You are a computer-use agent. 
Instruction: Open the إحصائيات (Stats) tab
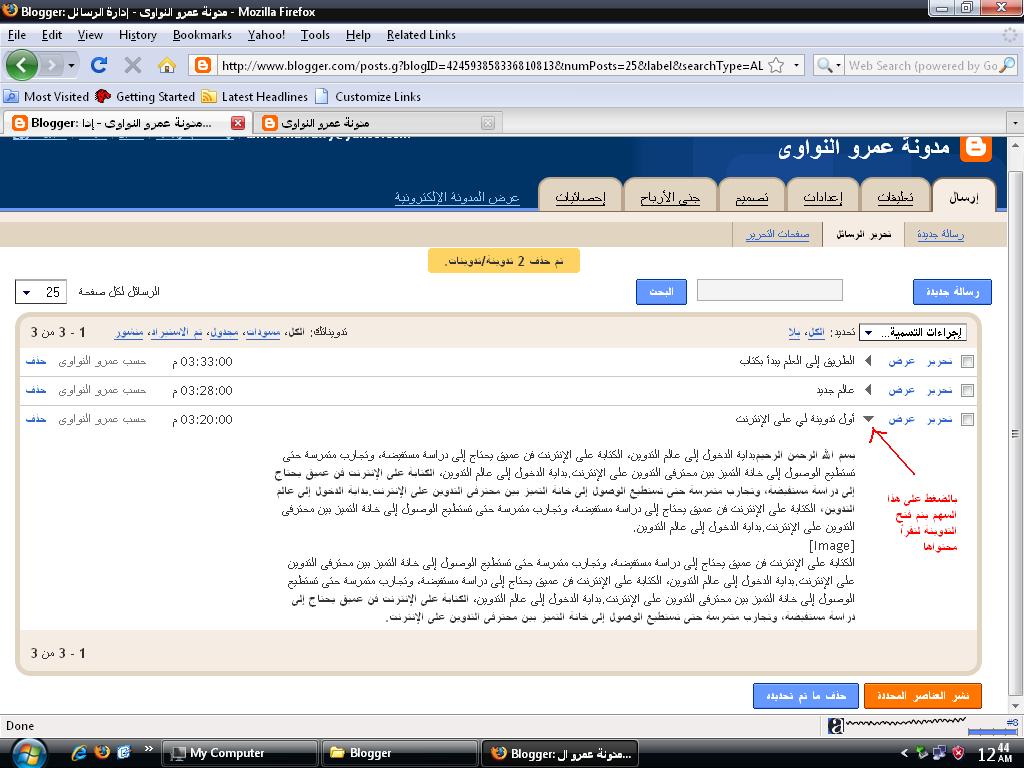tap(580, 197)
